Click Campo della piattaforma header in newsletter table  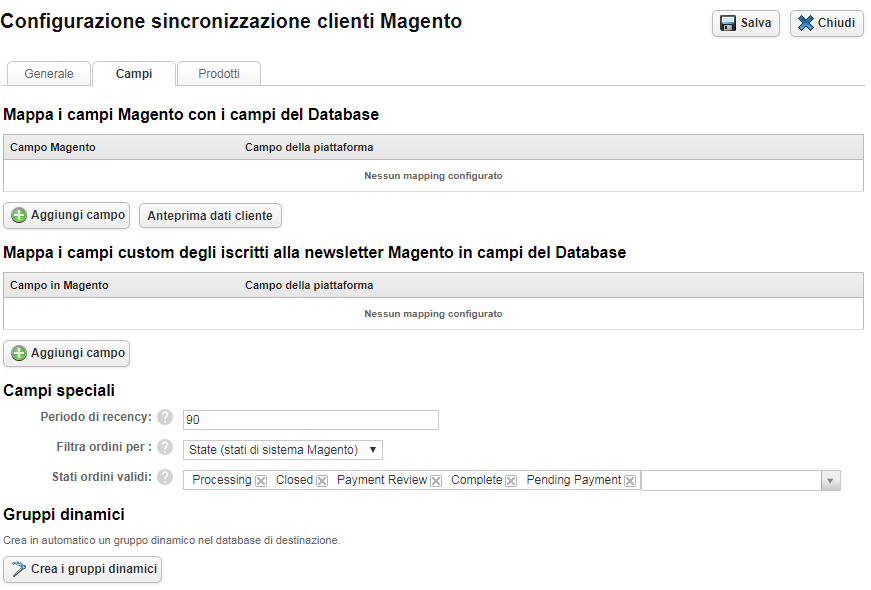coord(309,285)
